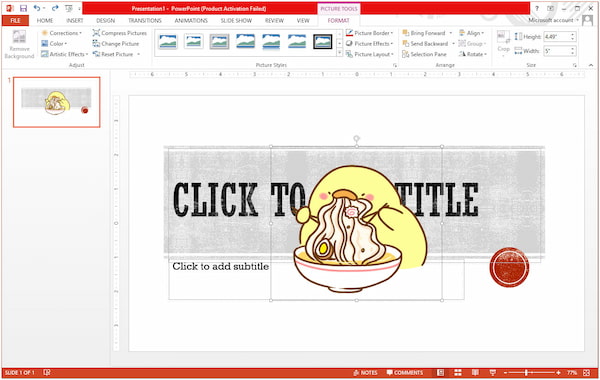Open Picture Layout menu
This screenshot has height=380, width=600.
[x=370, y=54]
